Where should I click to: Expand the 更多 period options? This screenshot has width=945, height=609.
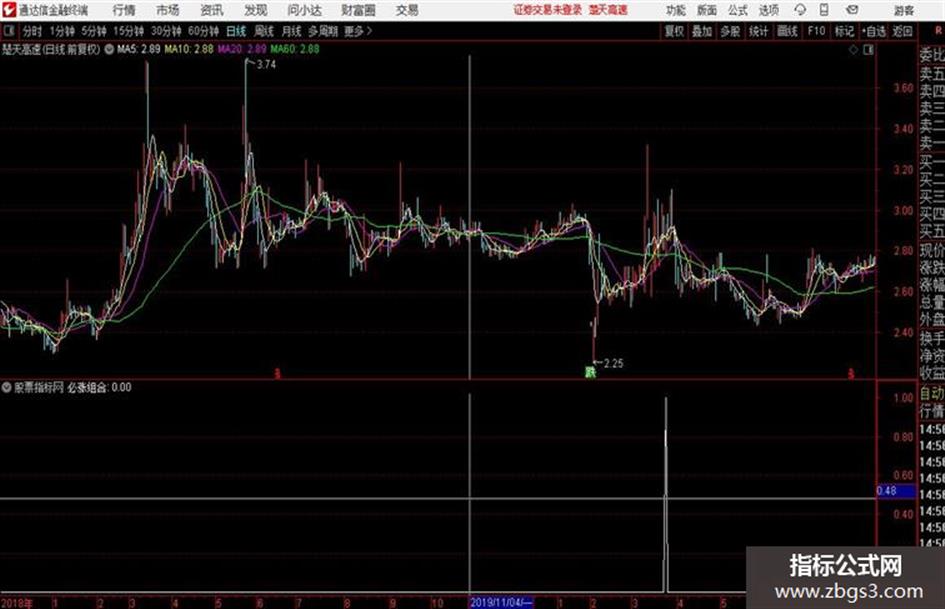357,31
